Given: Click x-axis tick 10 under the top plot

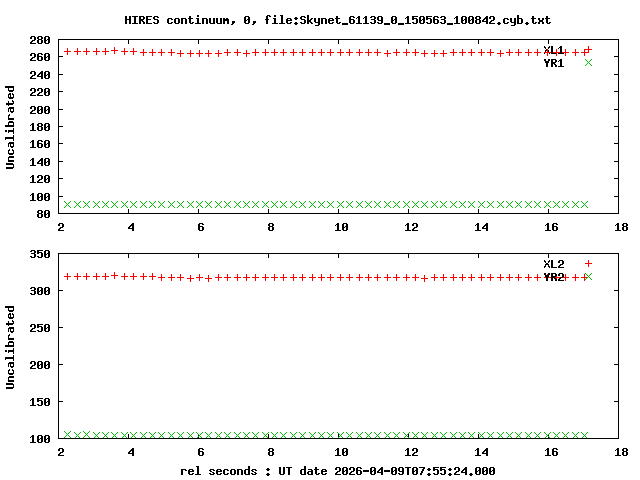Looking at the screenshot, I should (x=341, y=227).
